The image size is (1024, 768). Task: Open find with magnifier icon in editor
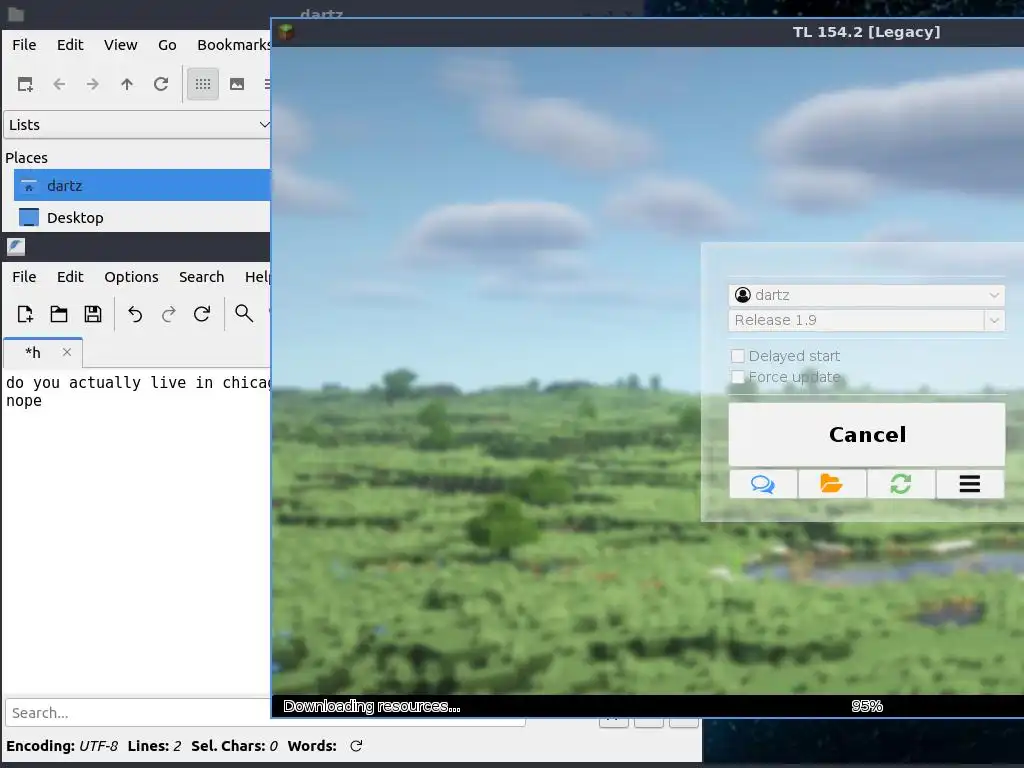244,314
